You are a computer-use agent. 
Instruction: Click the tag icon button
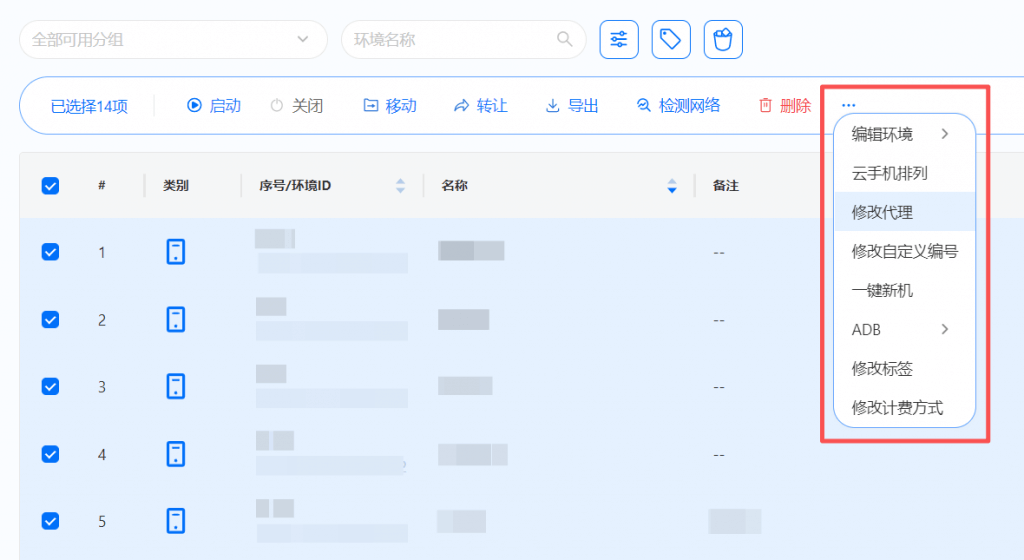(671, 40)
